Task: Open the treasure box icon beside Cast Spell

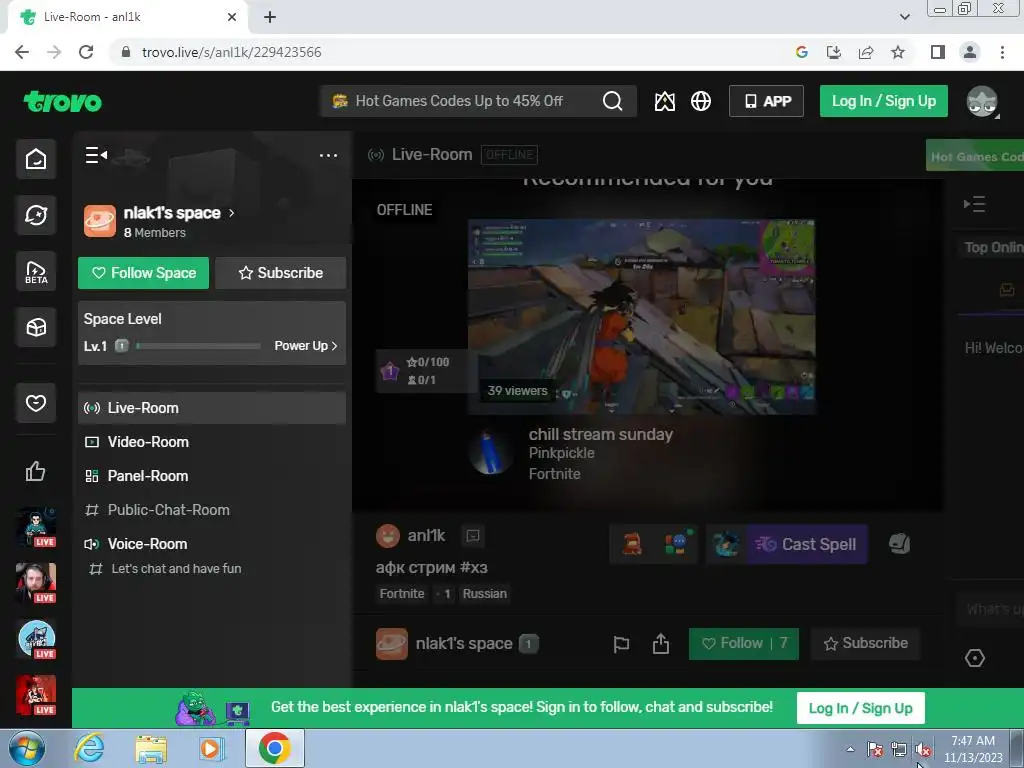Action: coord(899,543)
